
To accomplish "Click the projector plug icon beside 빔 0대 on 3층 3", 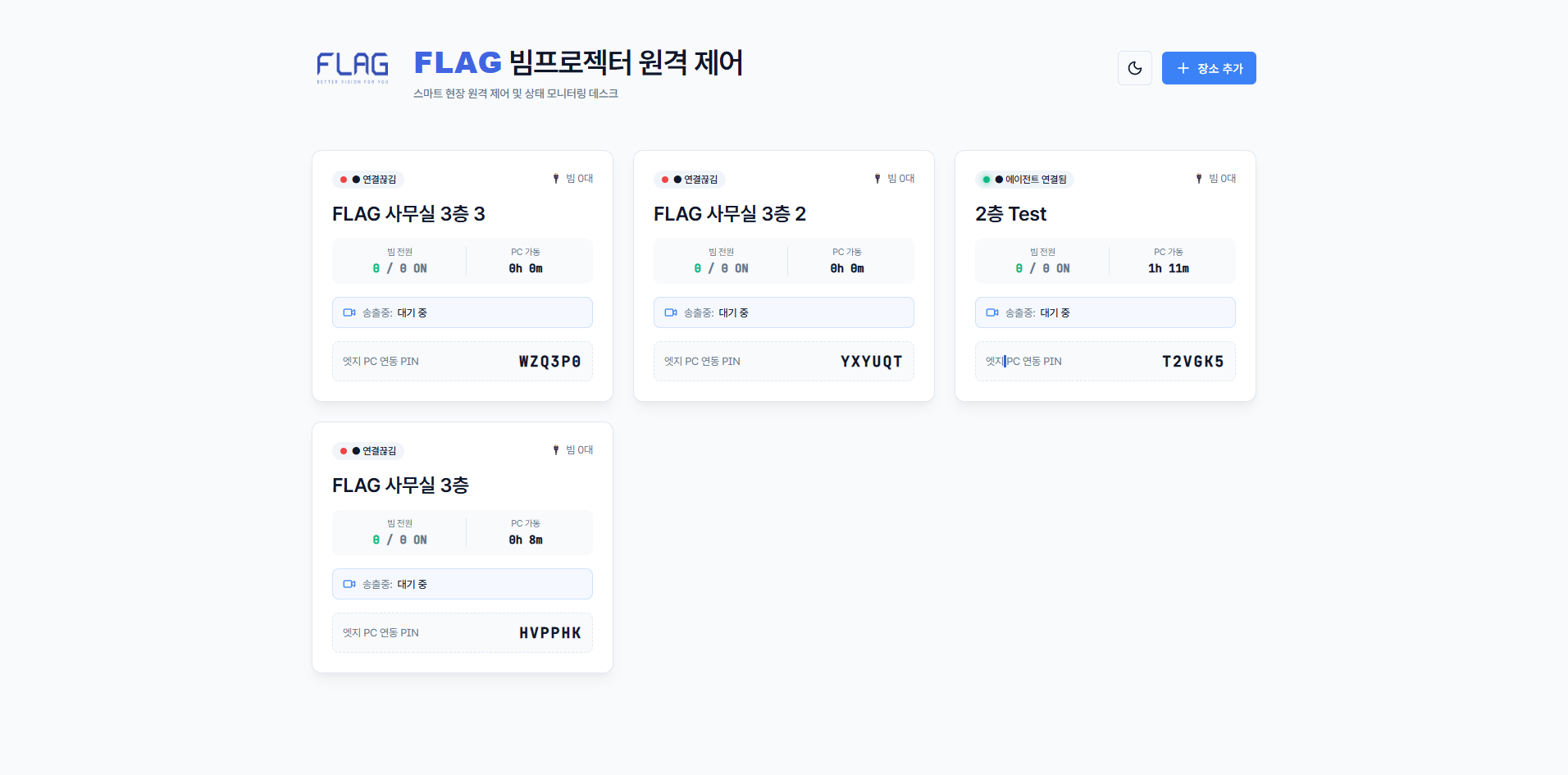I will [x=555, y=178].
